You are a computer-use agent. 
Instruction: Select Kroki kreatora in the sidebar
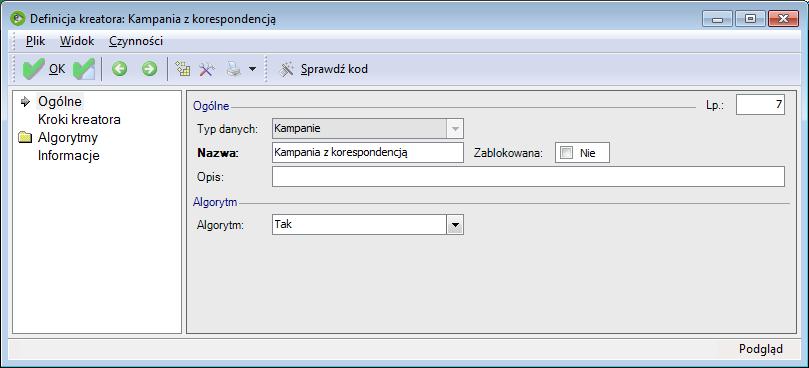tap(79, 119)
